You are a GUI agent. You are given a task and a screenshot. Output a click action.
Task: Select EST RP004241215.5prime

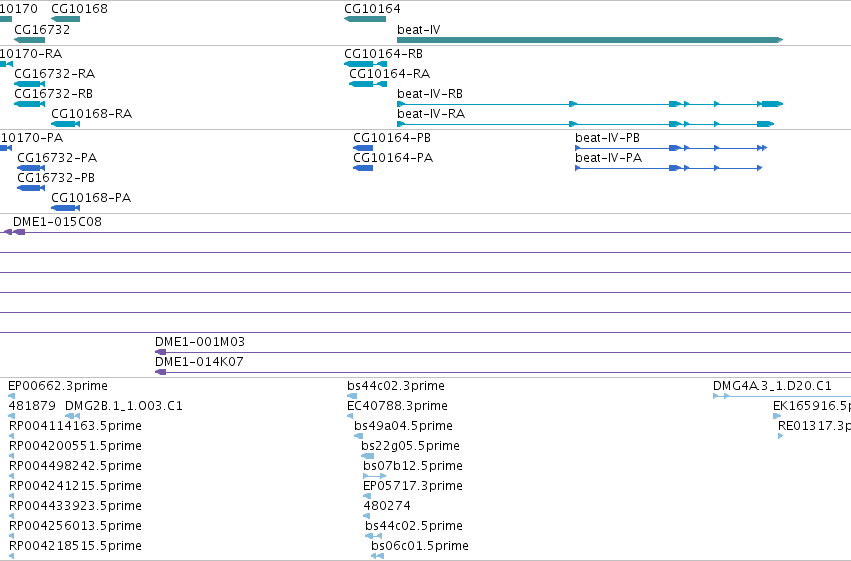(x=75, y=486)
